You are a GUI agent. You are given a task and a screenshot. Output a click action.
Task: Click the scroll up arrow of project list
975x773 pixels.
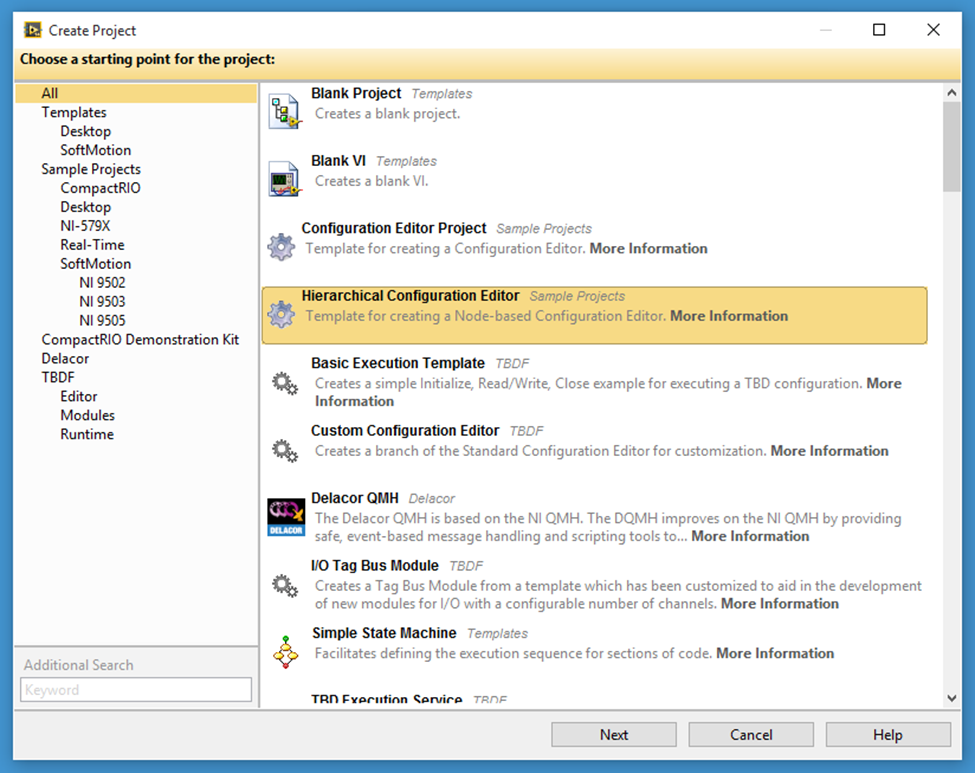pyautogui.click(x=951, y=93)
